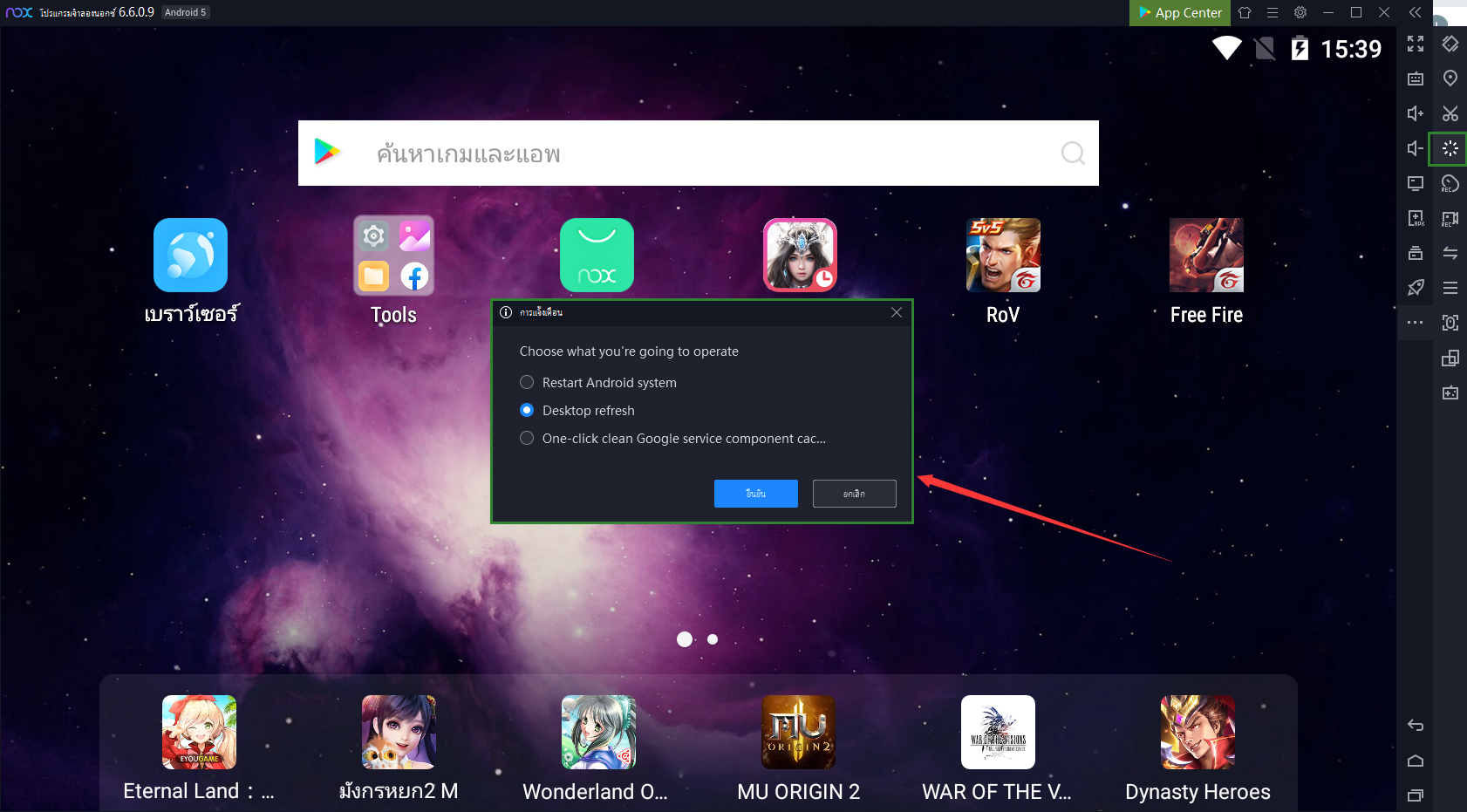Image resolution: width=1467 pixels, height=812 pixels.
Task: Click the cancel button in the dialog
Action: tap(854, 494)
